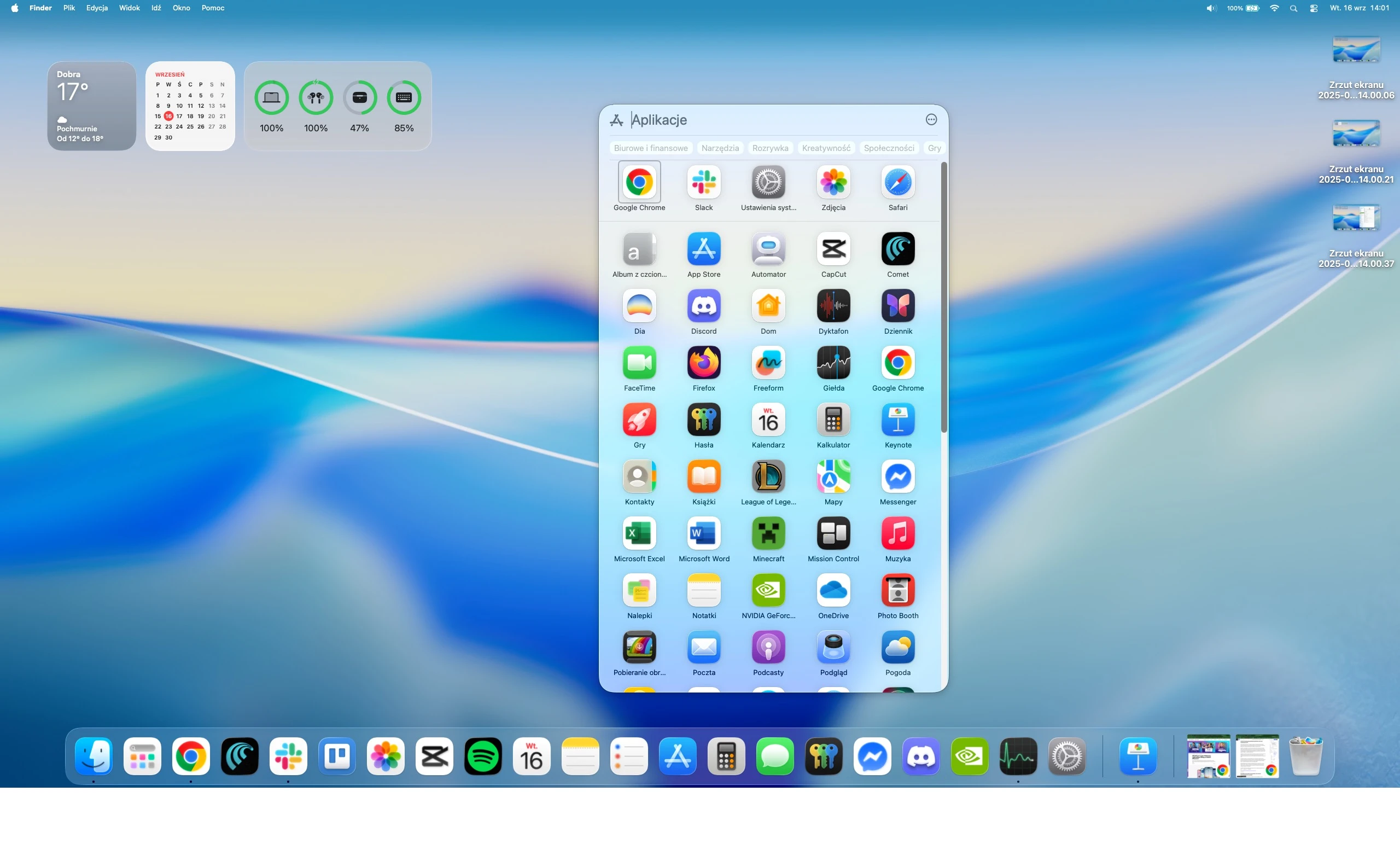Open the Plik menu in menu bar
Image resolution: width=1400 pixels, height=861 pixels.
click(x=69, y=8)
